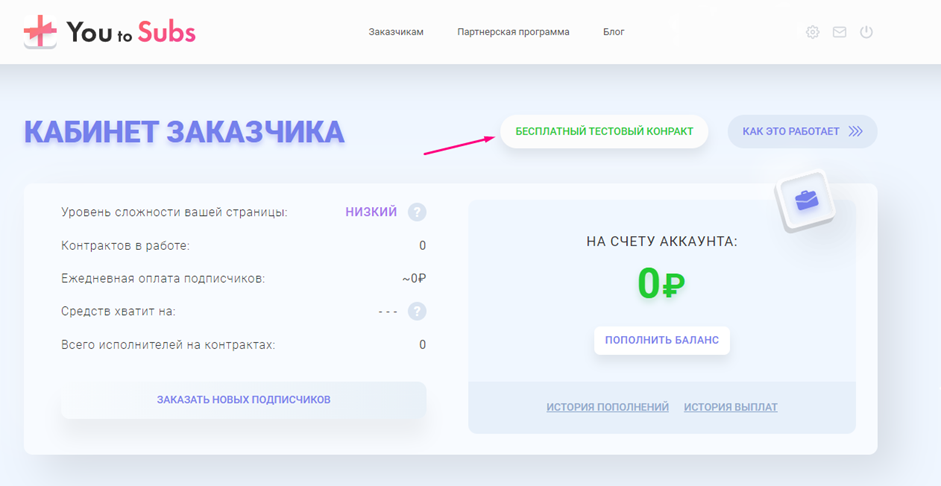Click the КАБИНЕТ ЗАКАЗЧИКА heading

click(x=184, y=132)
